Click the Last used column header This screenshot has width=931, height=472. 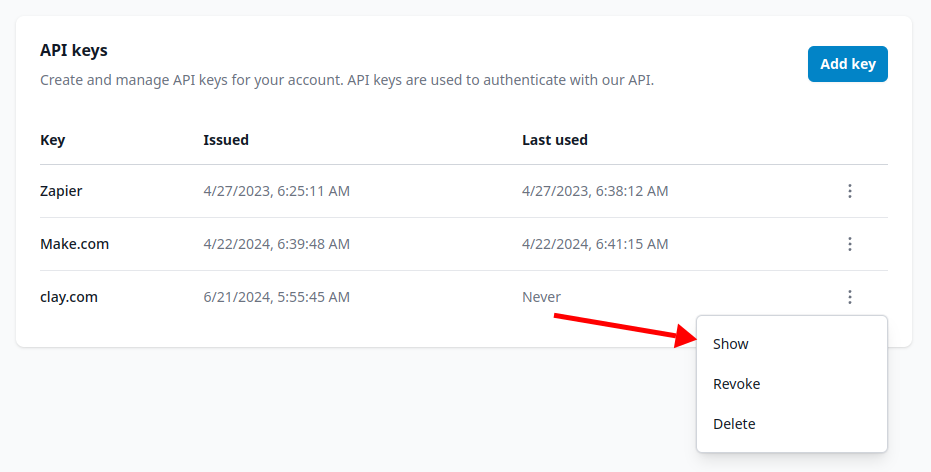tap(555, 140)
